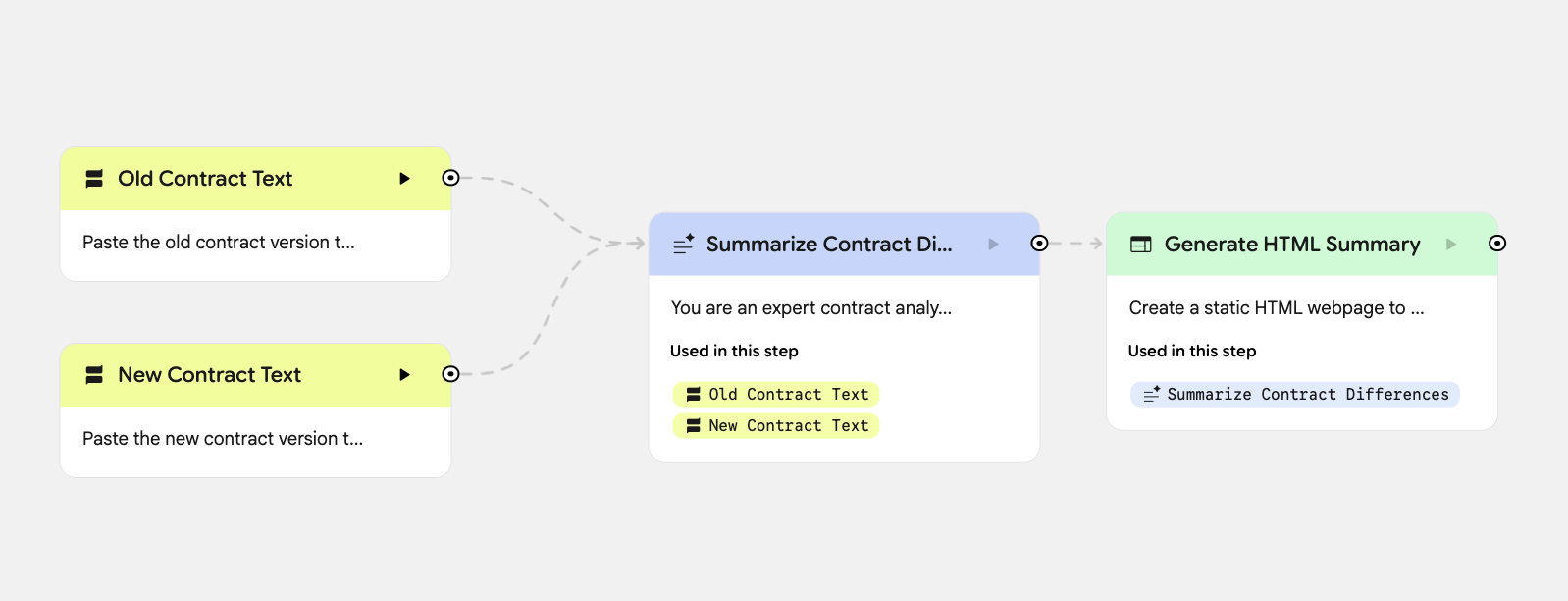Open the 'You are an expert contract analy...' prompt
1568x601 pixels.
point(810,308)
